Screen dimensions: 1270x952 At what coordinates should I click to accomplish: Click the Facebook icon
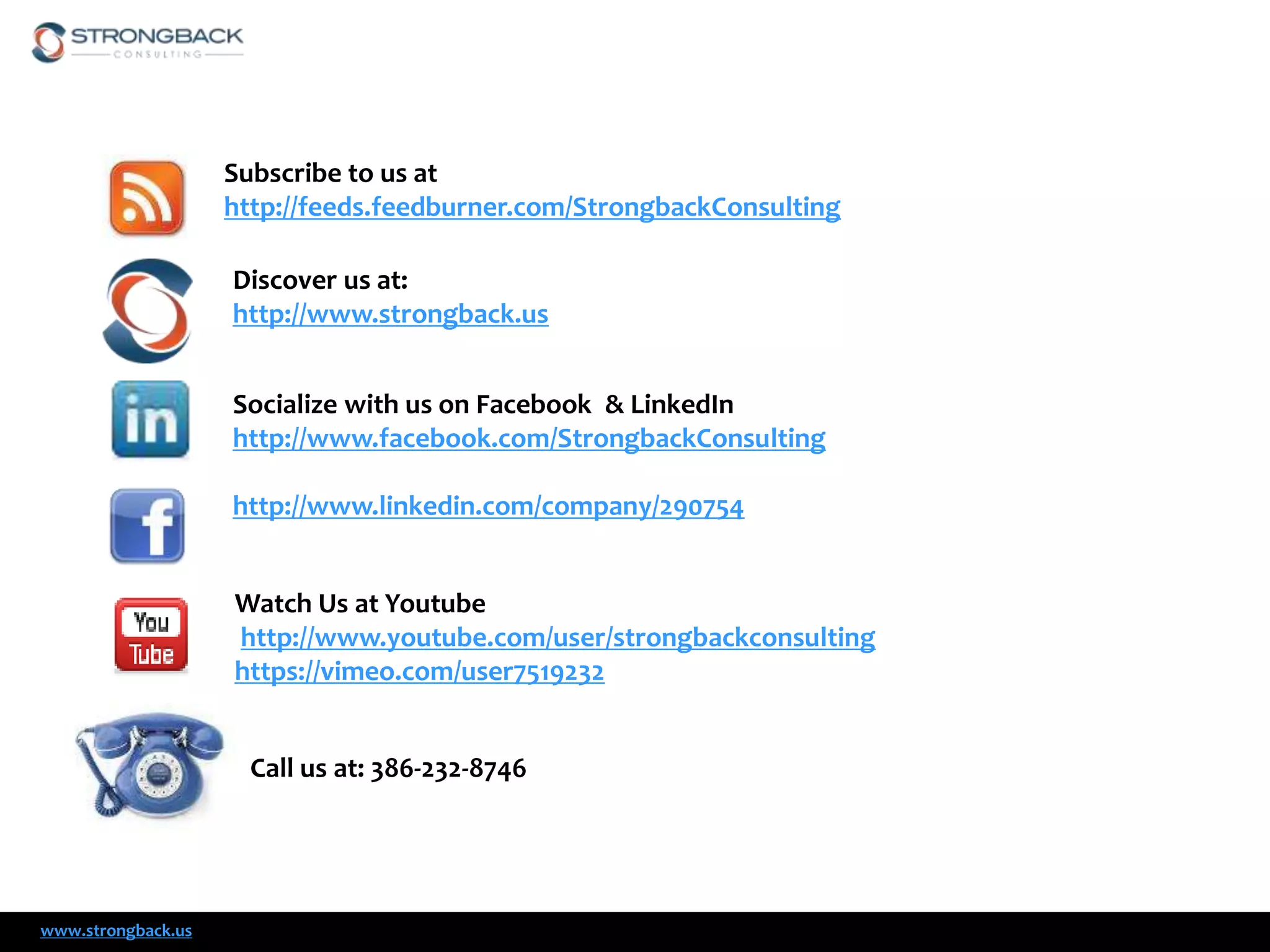147,526
